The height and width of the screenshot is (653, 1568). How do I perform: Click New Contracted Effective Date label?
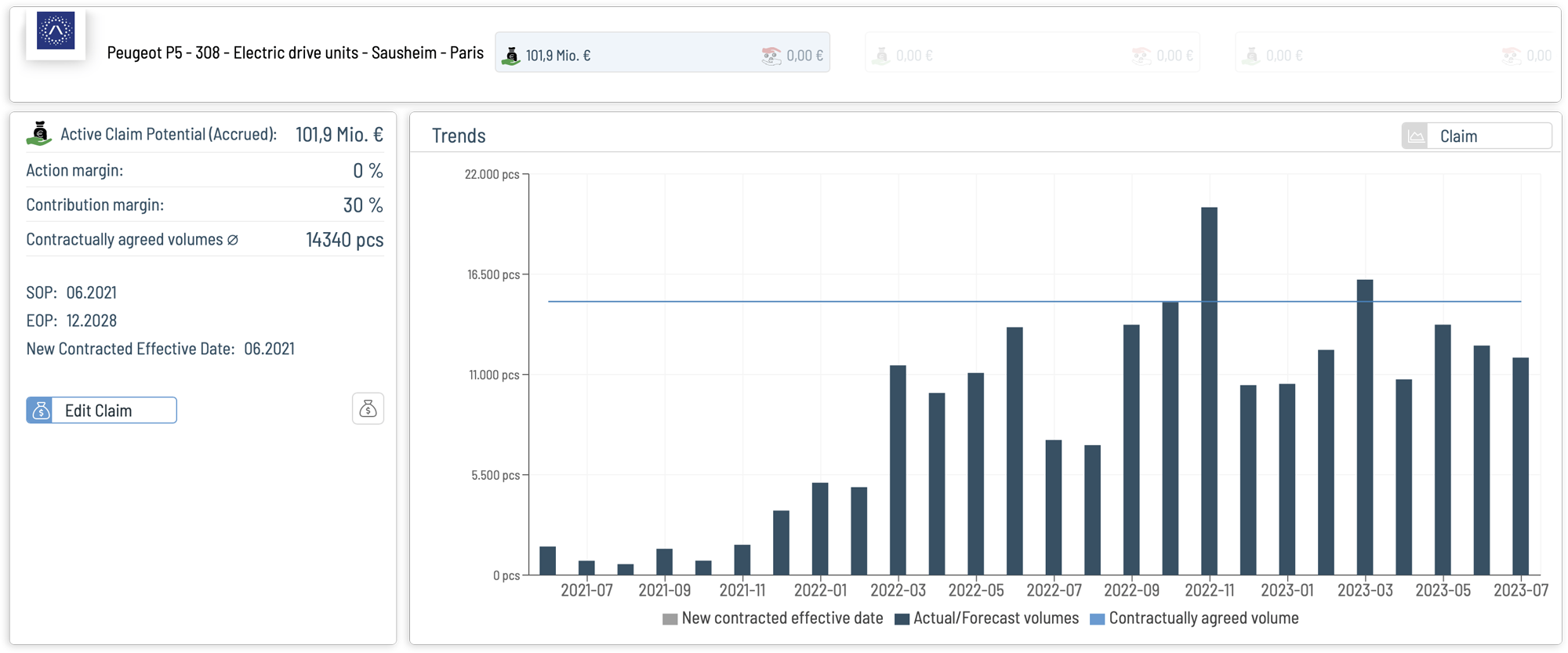pyautogui.click(x=130, y=349)
